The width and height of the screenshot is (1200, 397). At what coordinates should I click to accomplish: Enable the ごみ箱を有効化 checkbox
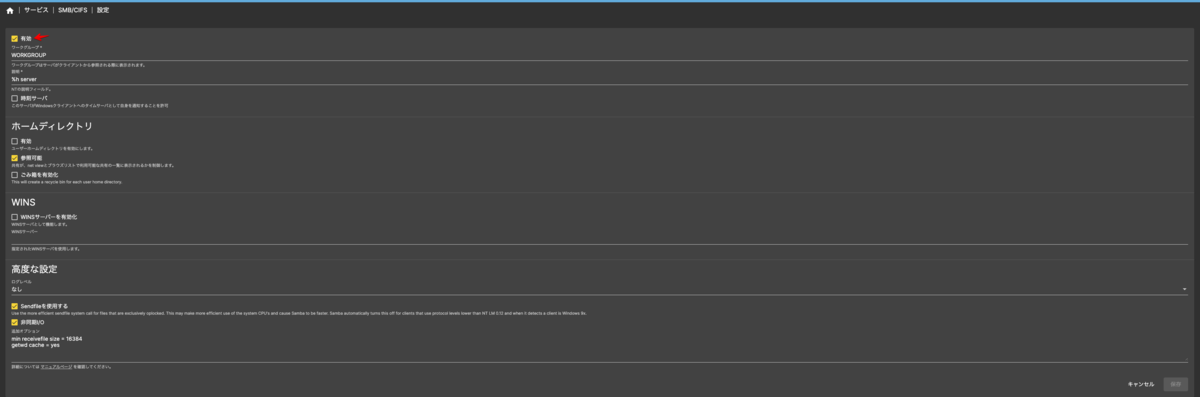tap(15, 175)
